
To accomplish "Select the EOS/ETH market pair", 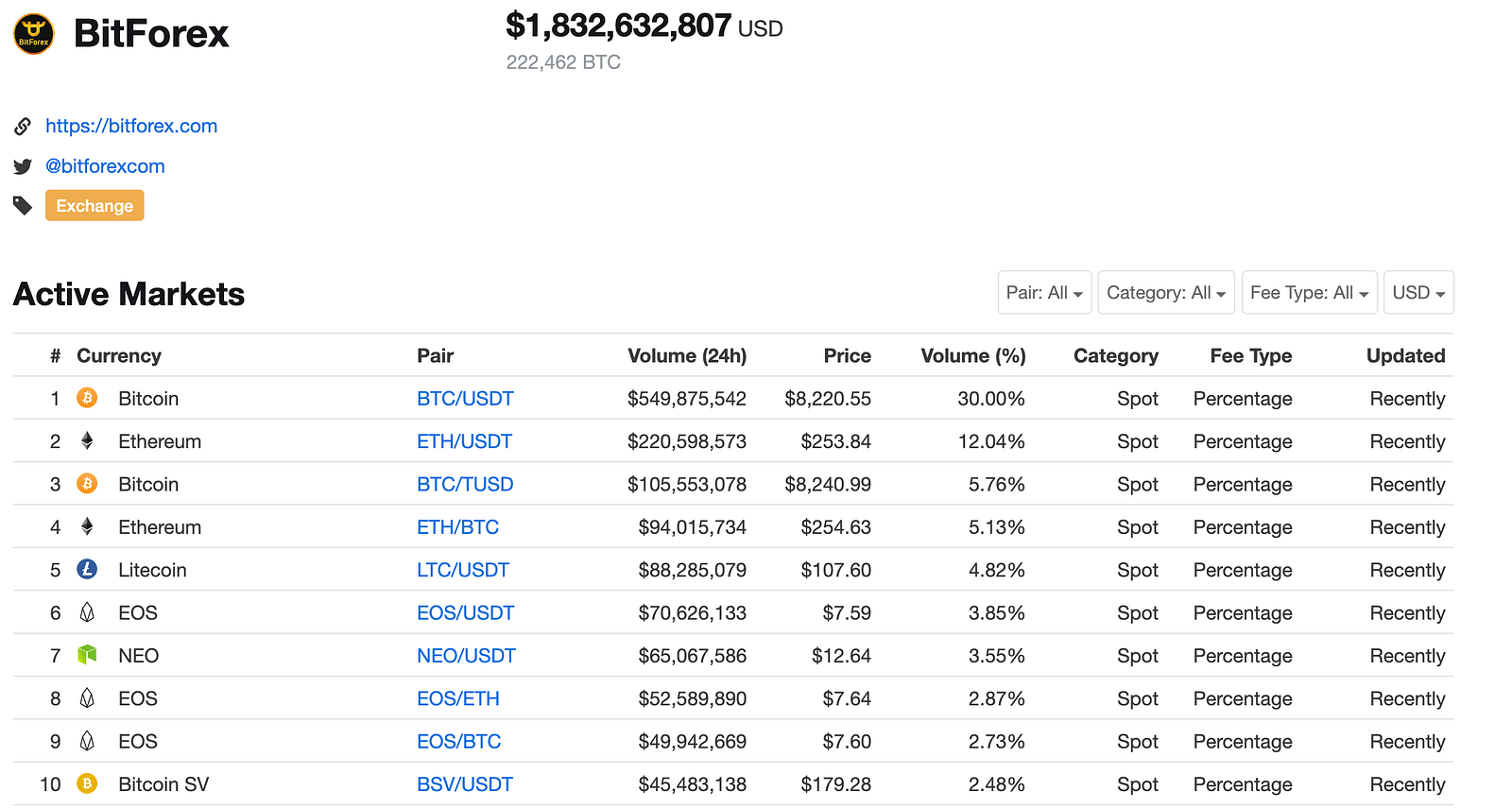I will 458,698.
